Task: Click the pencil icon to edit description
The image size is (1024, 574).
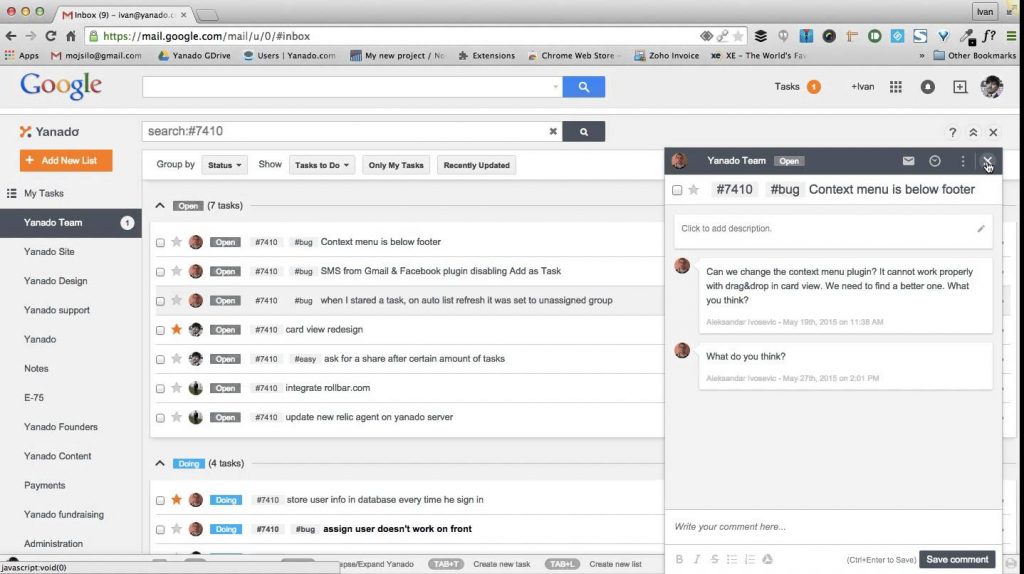Action: coord(980,229)
